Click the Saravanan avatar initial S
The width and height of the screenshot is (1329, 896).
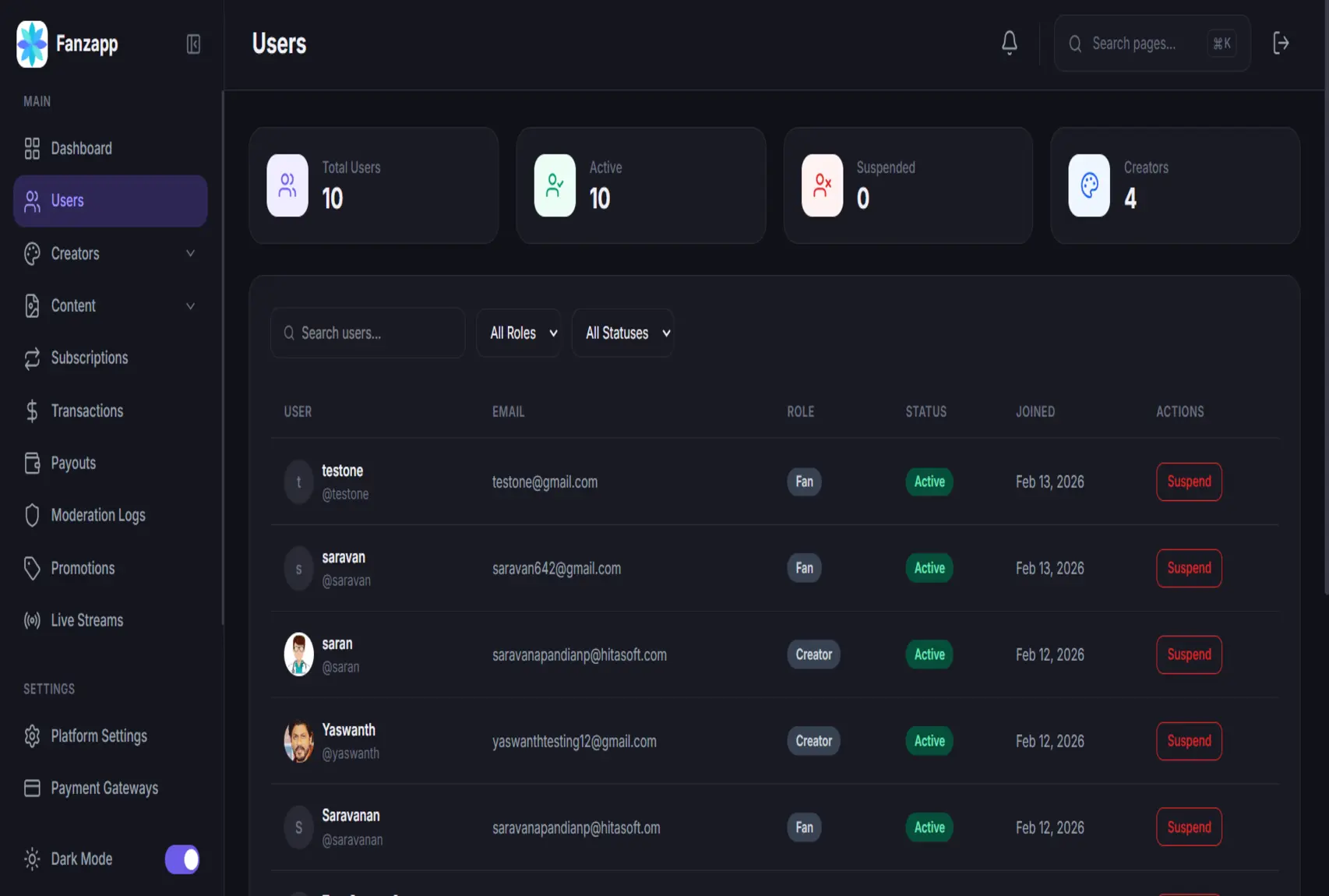298,827
